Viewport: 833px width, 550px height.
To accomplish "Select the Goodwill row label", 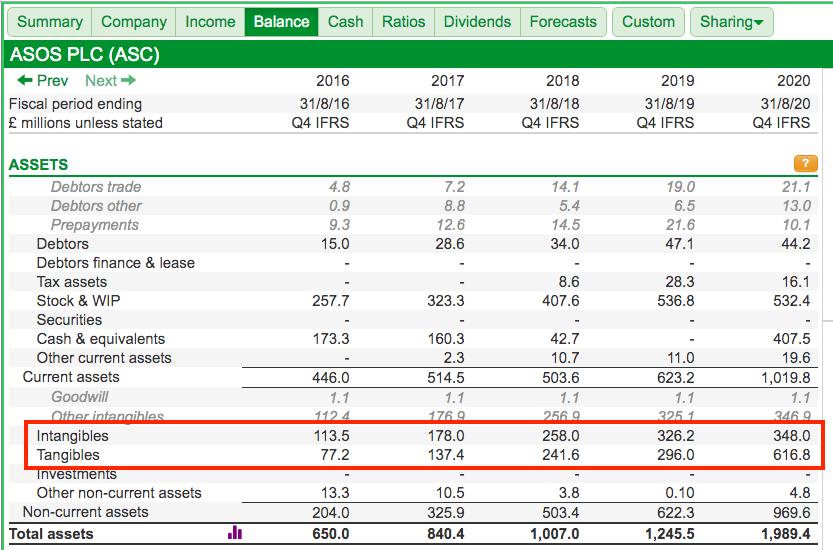I will coord(80,397).
